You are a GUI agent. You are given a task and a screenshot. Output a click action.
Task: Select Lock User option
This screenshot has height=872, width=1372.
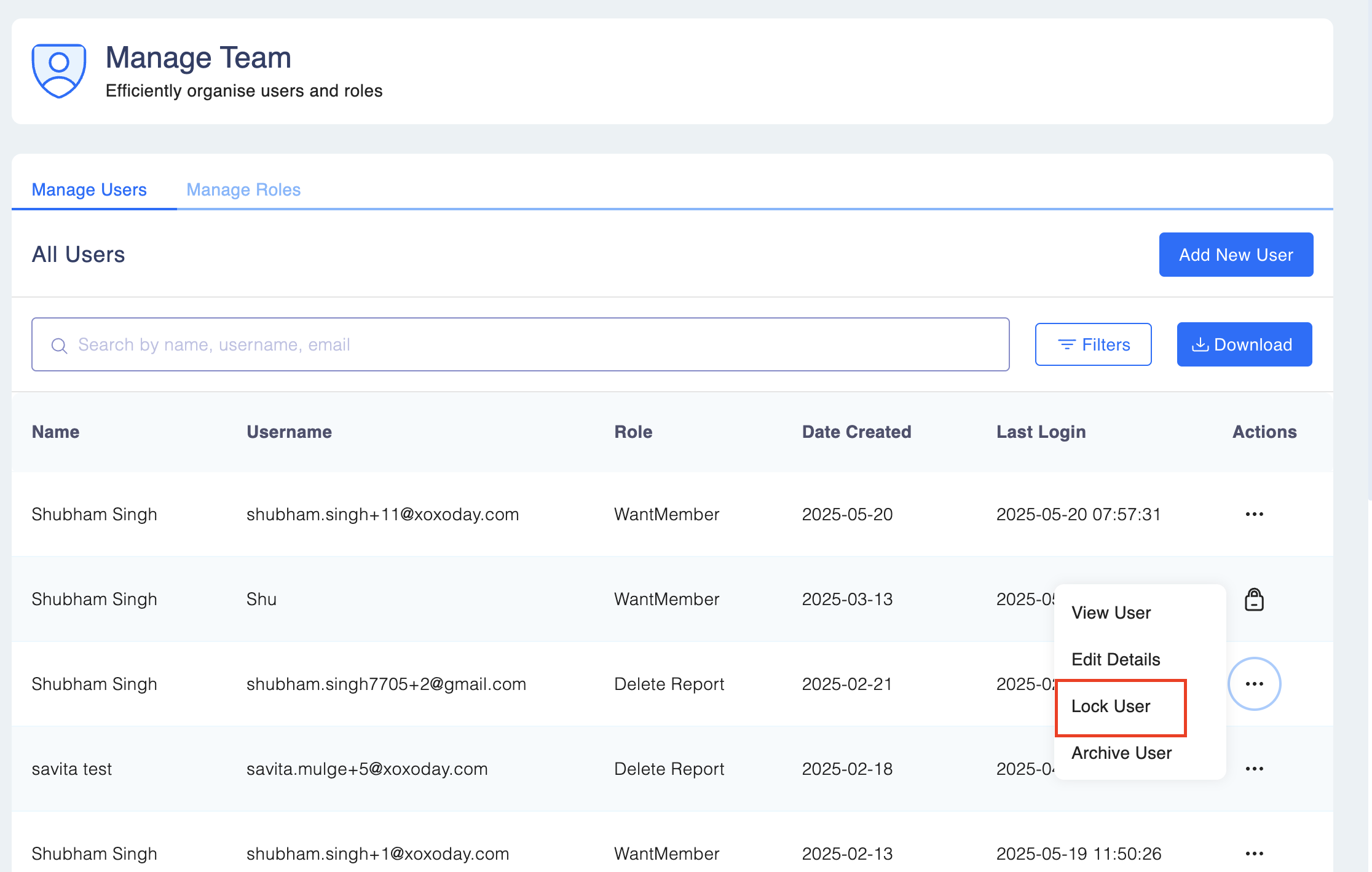(x=1111, y=706)
